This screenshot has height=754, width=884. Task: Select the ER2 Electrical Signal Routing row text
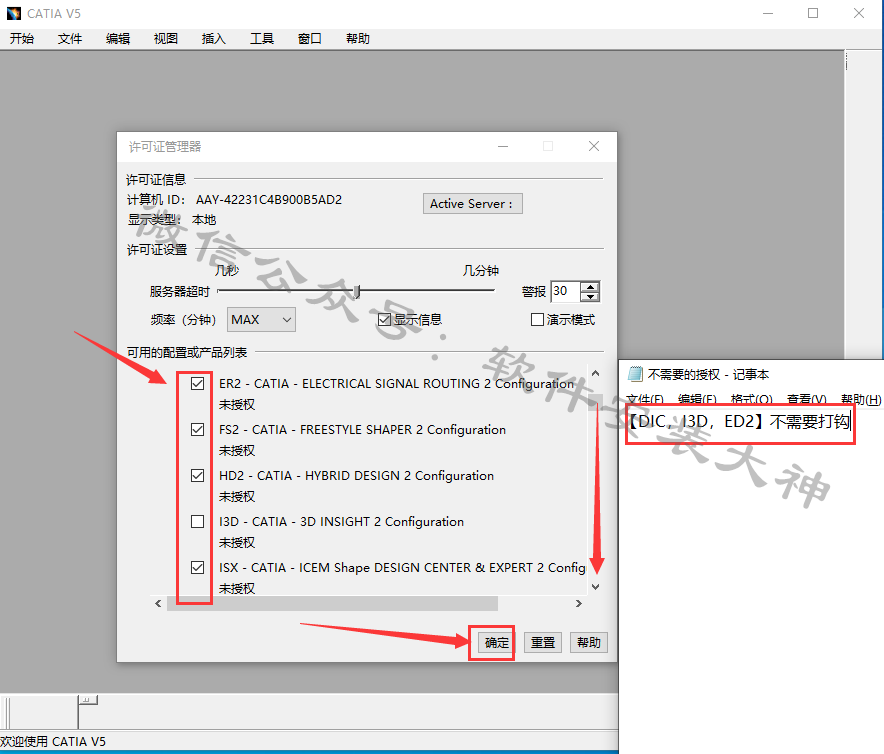coord(396,383)
